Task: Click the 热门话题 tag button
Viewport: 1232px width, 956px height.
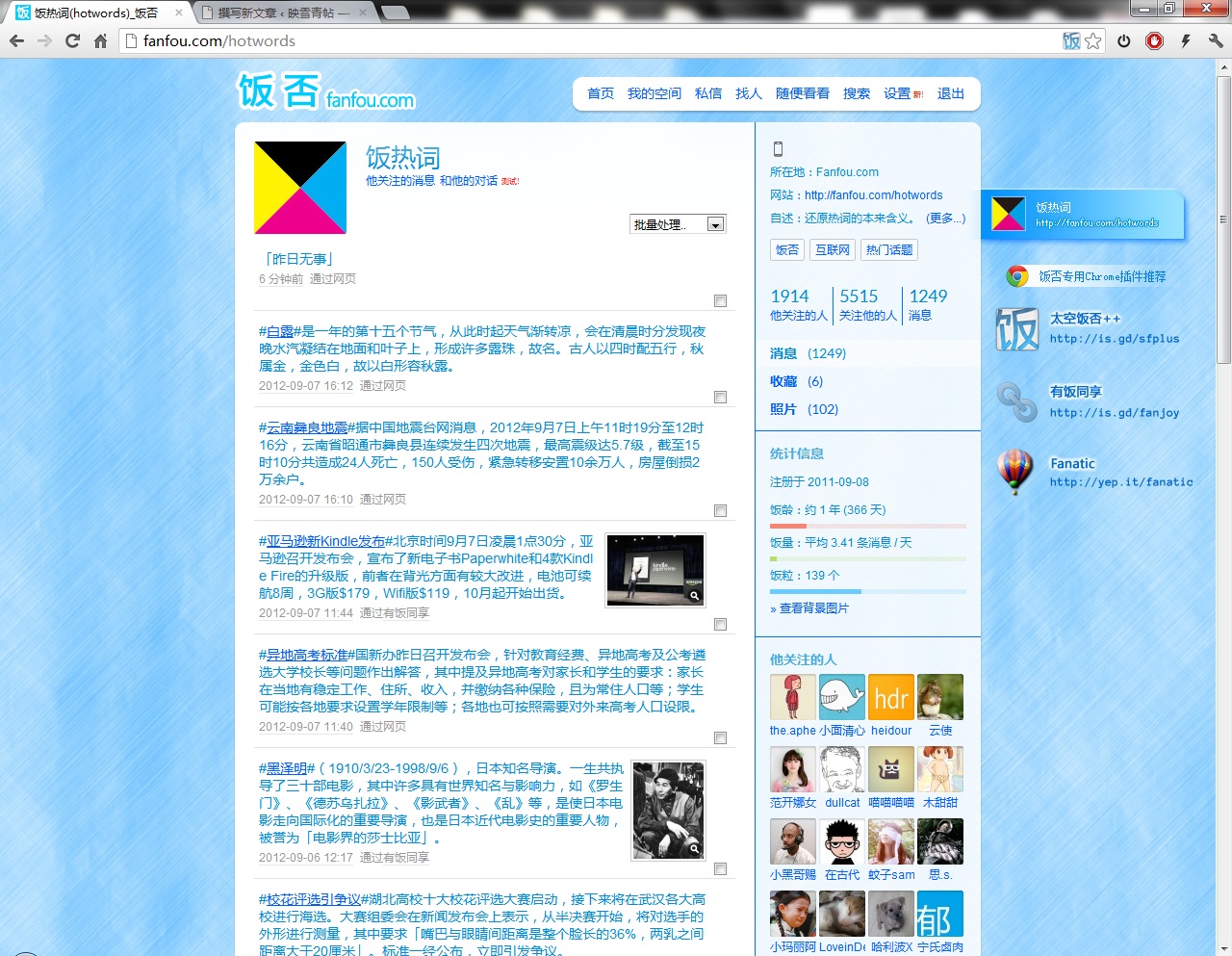Action: 889,250
